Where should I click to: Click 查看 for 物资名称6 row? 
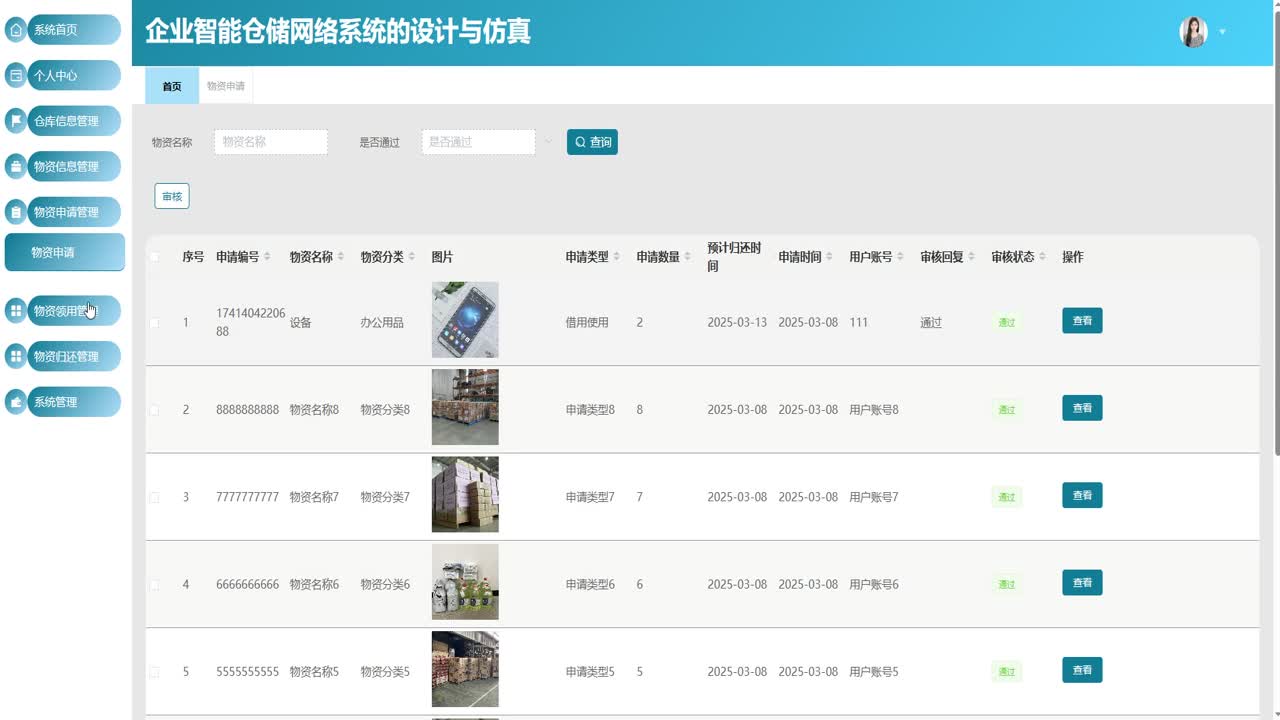coord(1082,583)
